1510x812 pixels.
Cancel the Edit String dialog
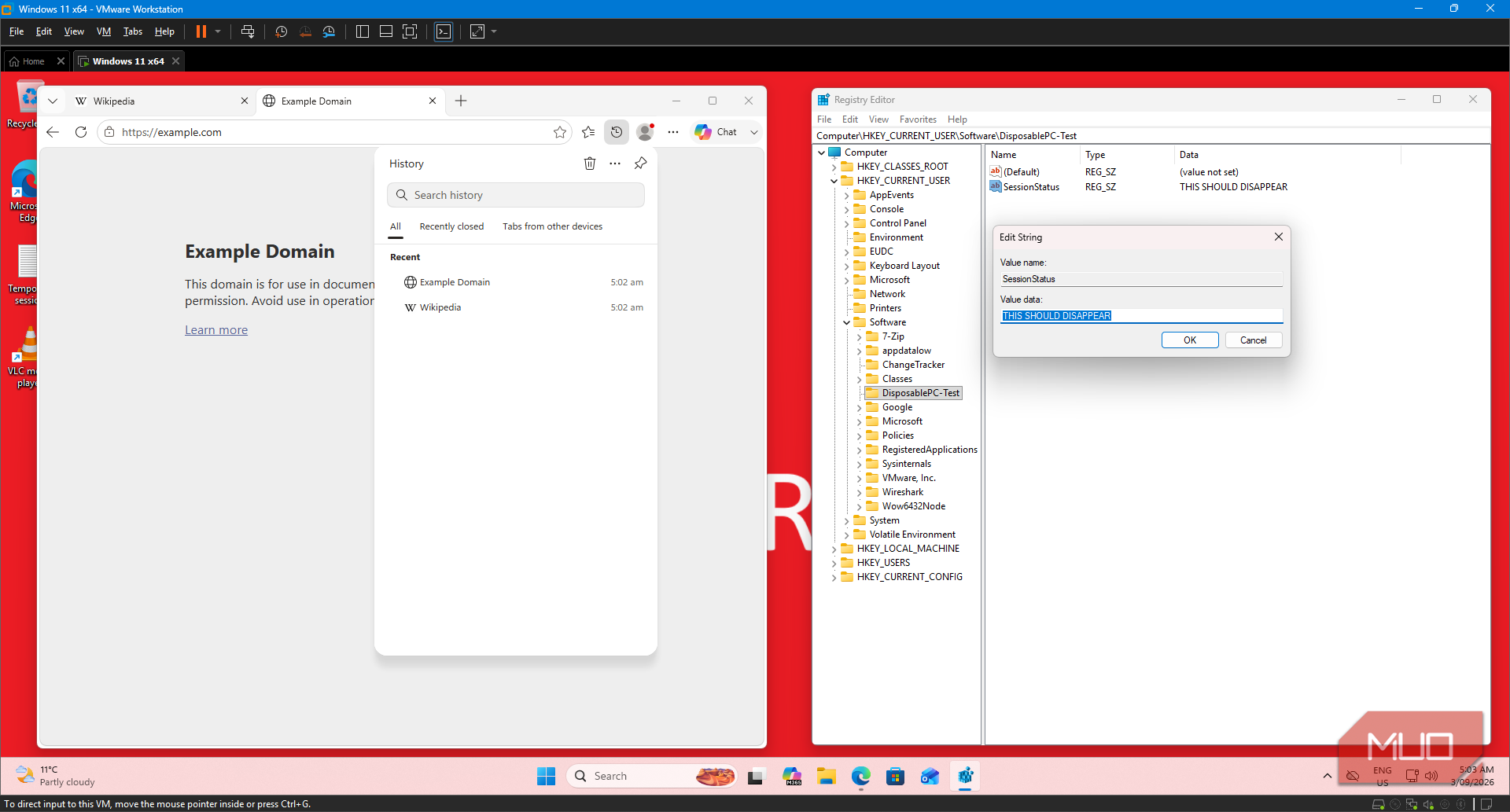click(1254, 340)
